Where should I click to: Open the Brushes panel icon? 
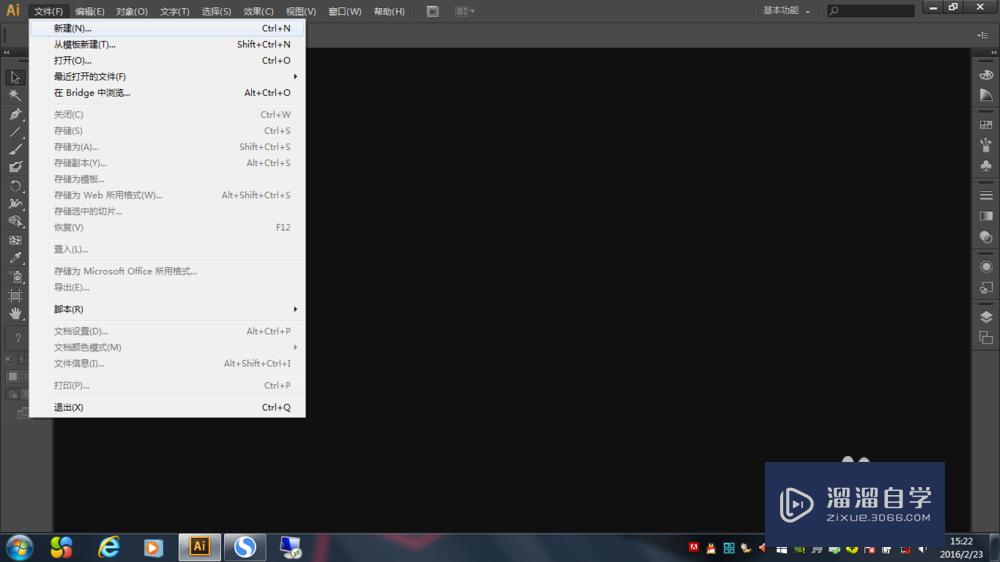point(986,145)
